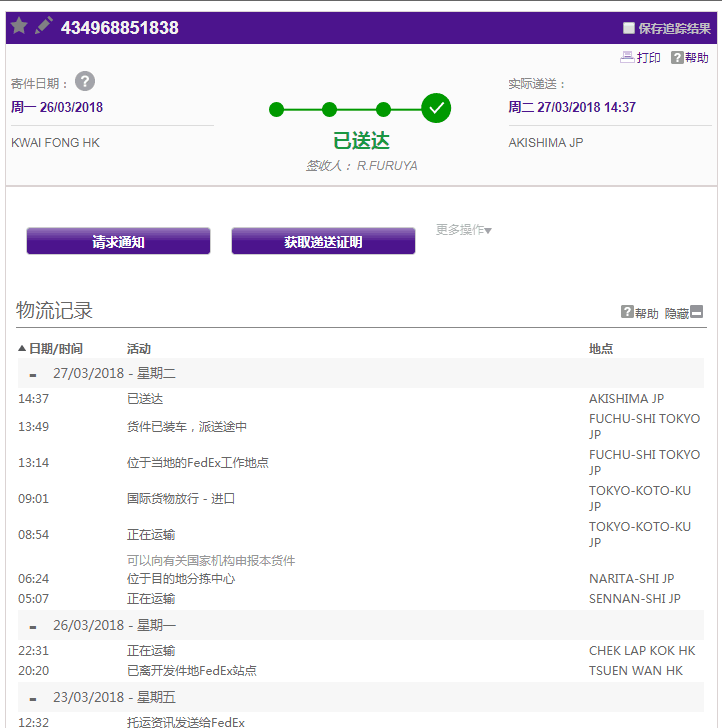Collapse the 26/03/2018 星期一 date group
The height and width of the screenshot is (728, 722).
click(x=33, y=627)
